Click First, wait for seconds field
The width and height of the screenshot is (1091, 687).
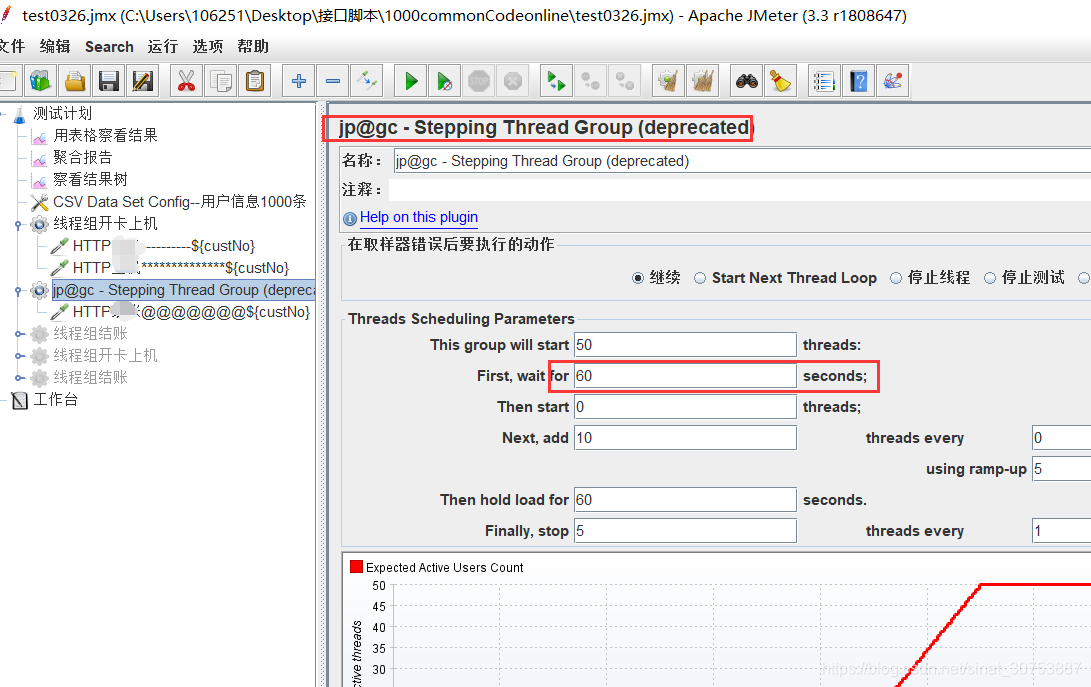685,376
